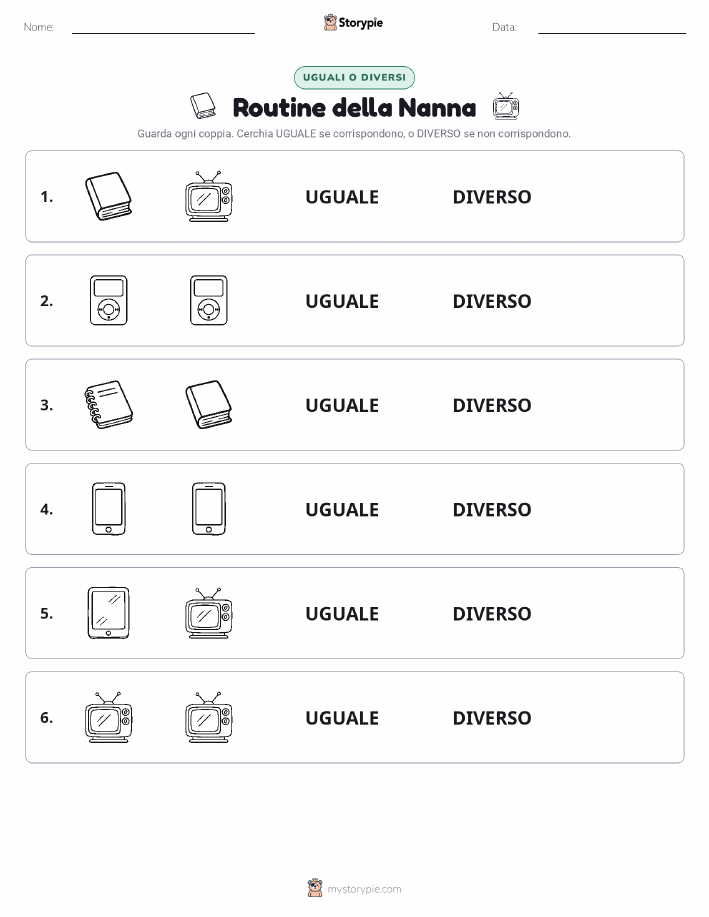Choose DIVERSO for row 1
This screenshot has height=917, width=709.
point(492,197)
